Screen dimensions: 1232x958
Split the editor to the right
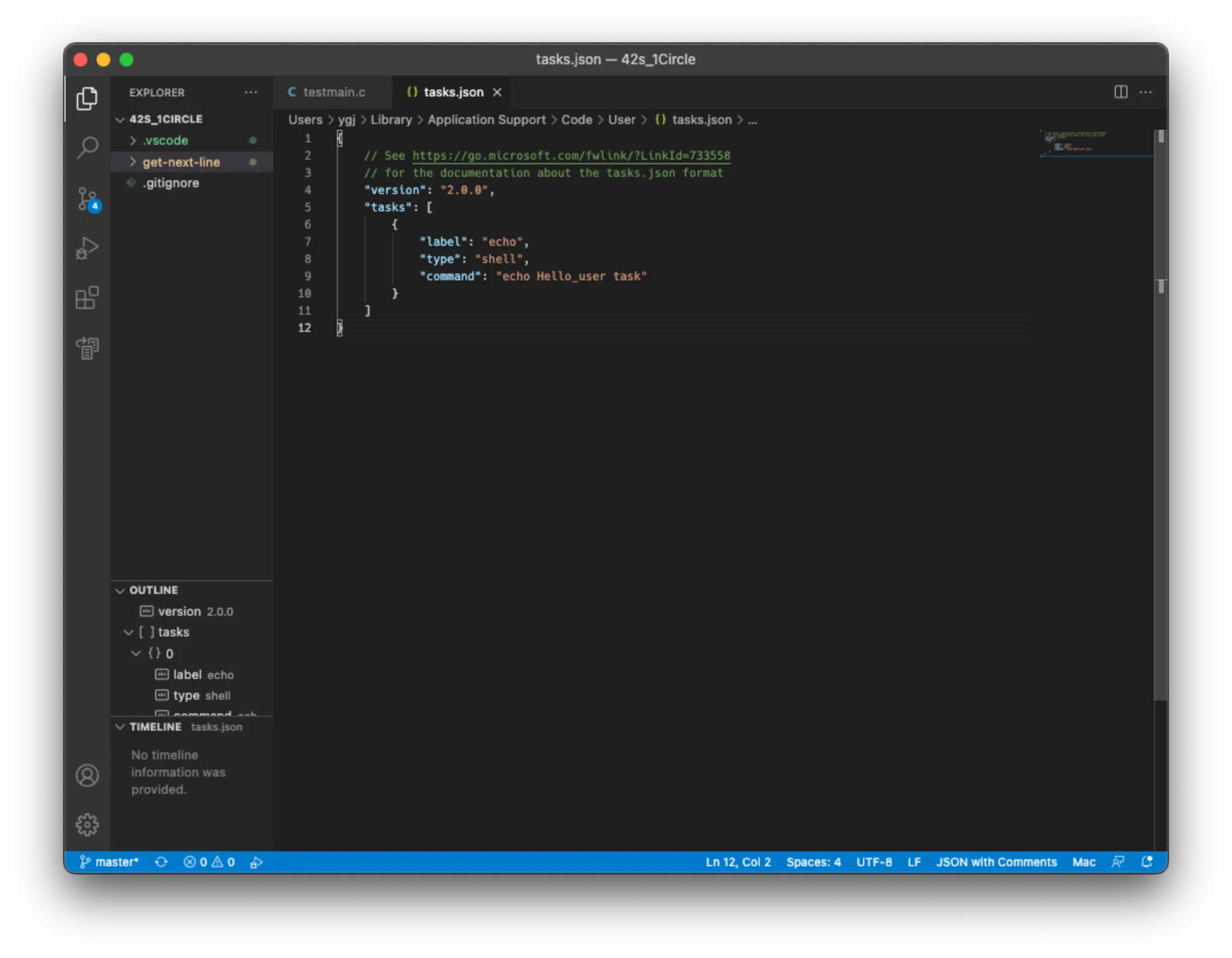tap(1120, 92)
